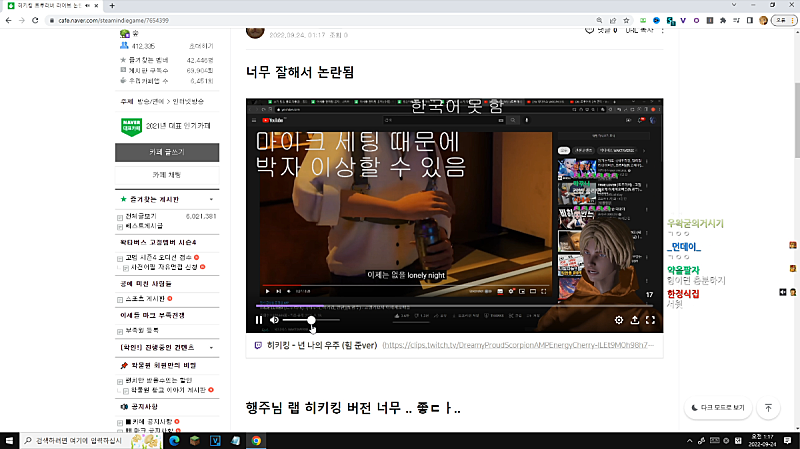Click the blue play-arrow extension icon

pos(657,20)
